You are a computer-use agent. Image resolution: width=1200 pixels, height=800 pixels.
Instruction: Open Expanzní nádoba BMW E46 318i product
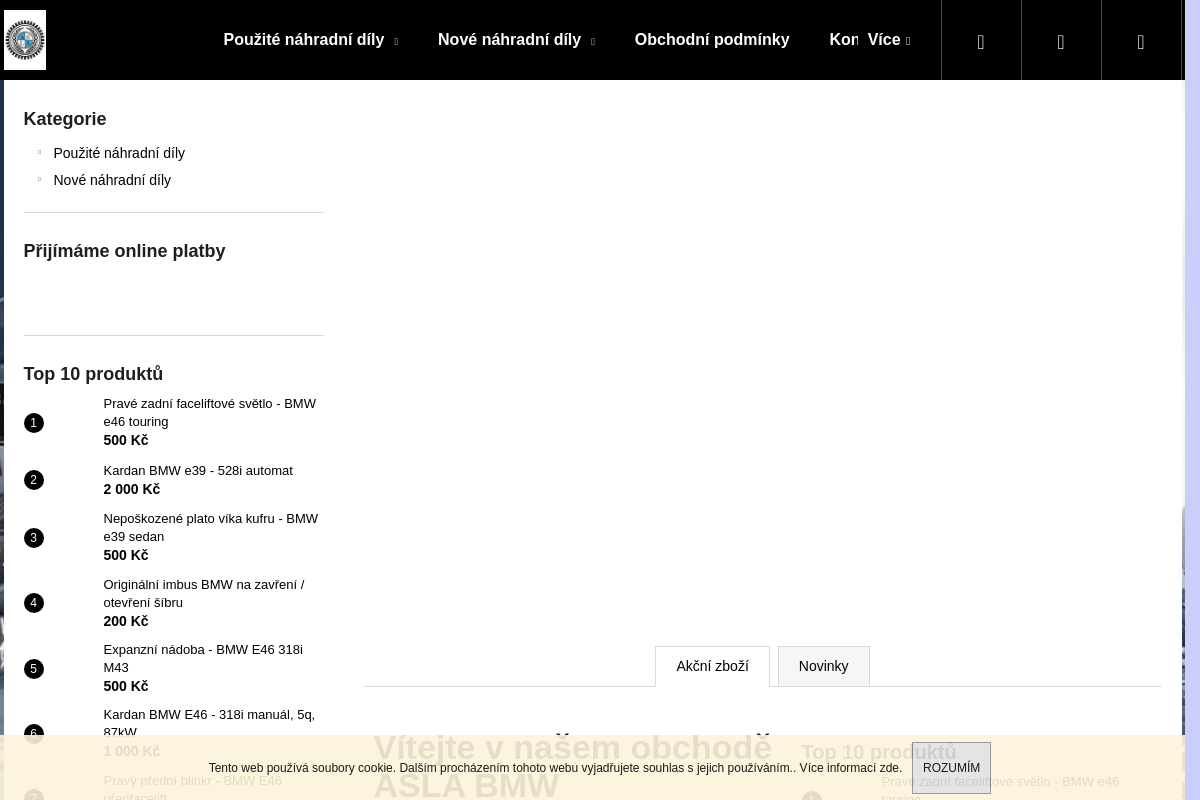[x=203, y=658]
